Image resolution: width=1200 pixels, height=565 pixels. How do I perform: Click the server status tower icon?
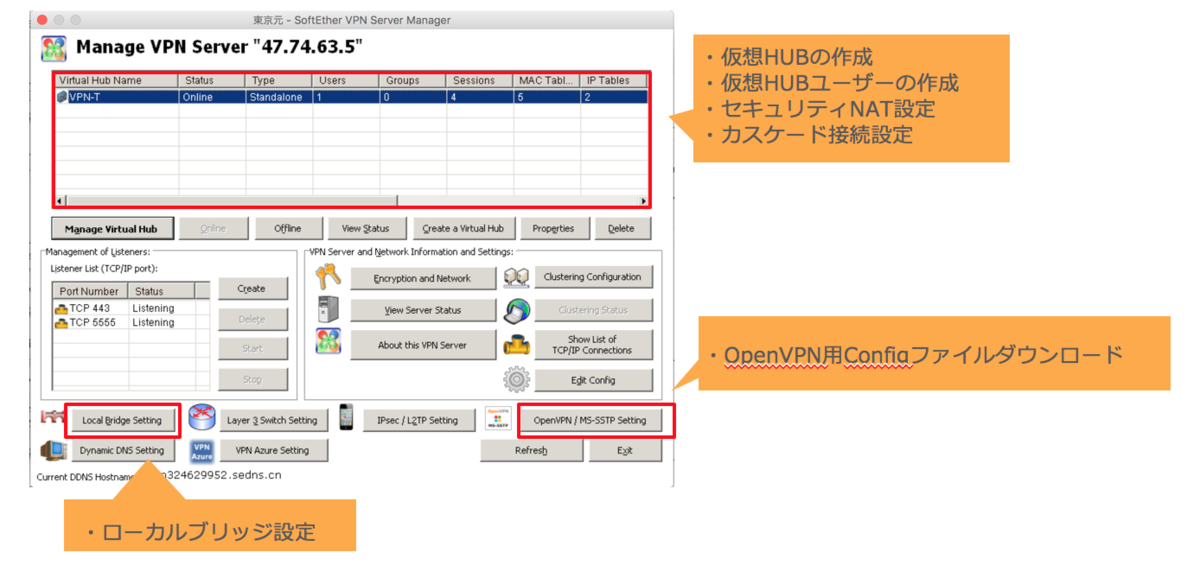[x=326, y=310]
